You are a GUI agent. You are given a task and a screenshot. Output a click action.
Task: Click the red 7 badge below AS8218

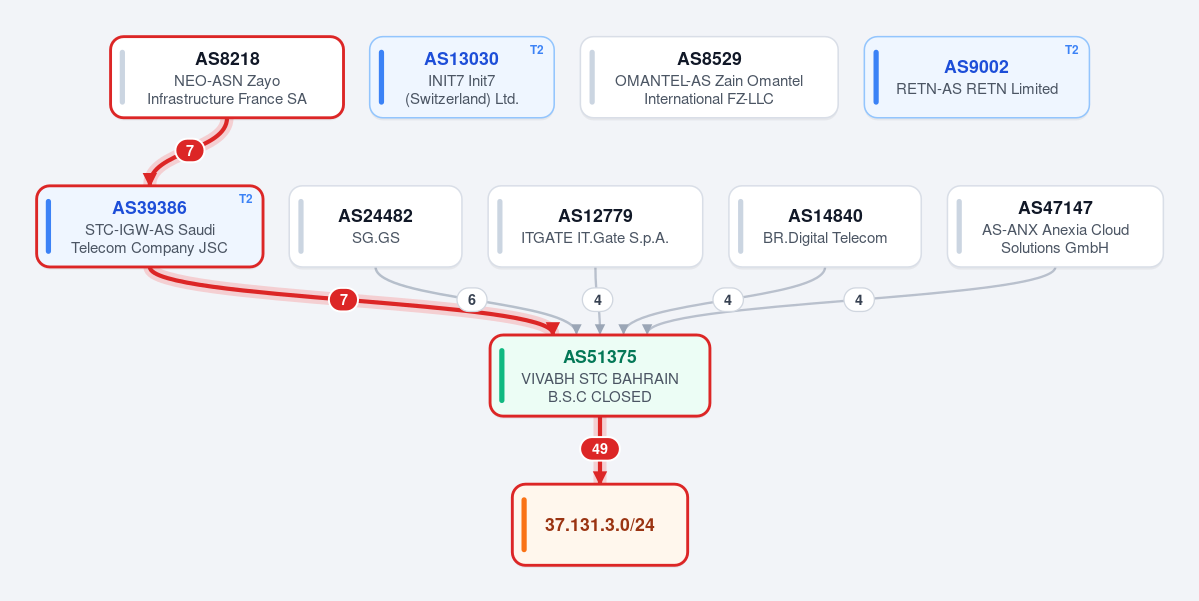click(x=190, y=151)
